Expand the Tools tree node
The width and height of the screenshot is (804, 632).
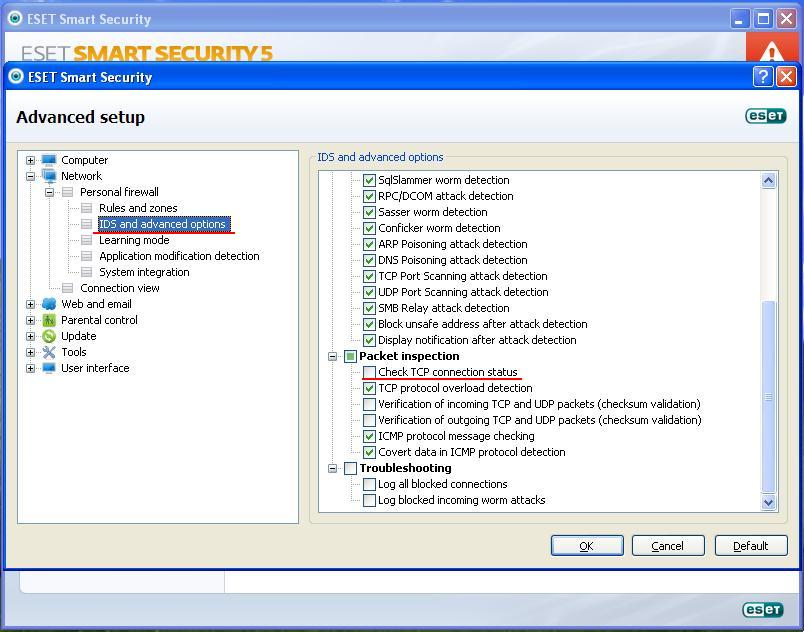tap(30, 352)
